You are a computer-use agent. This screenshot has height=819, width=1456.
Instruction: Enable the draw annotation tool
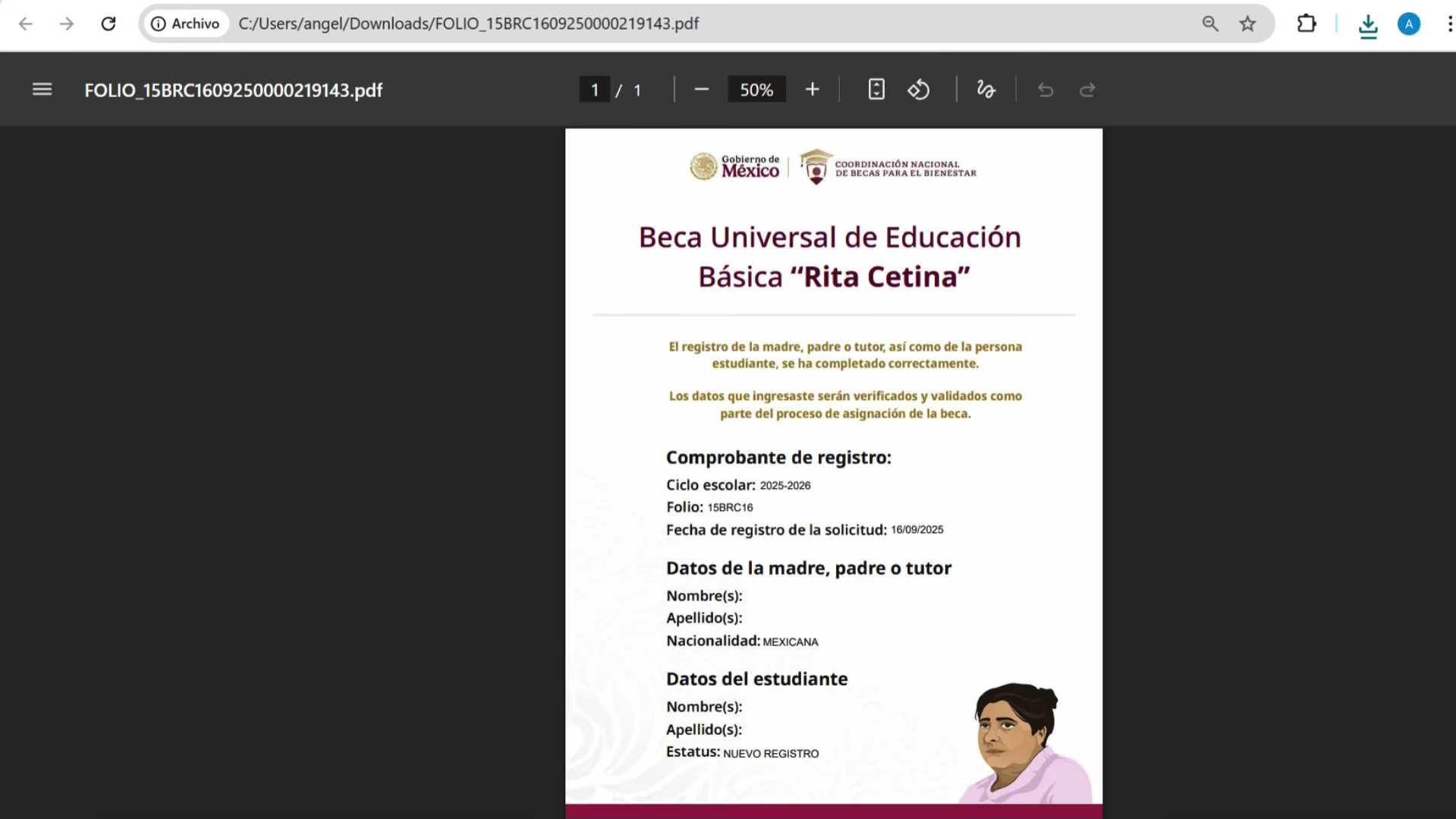click(986, 90)
